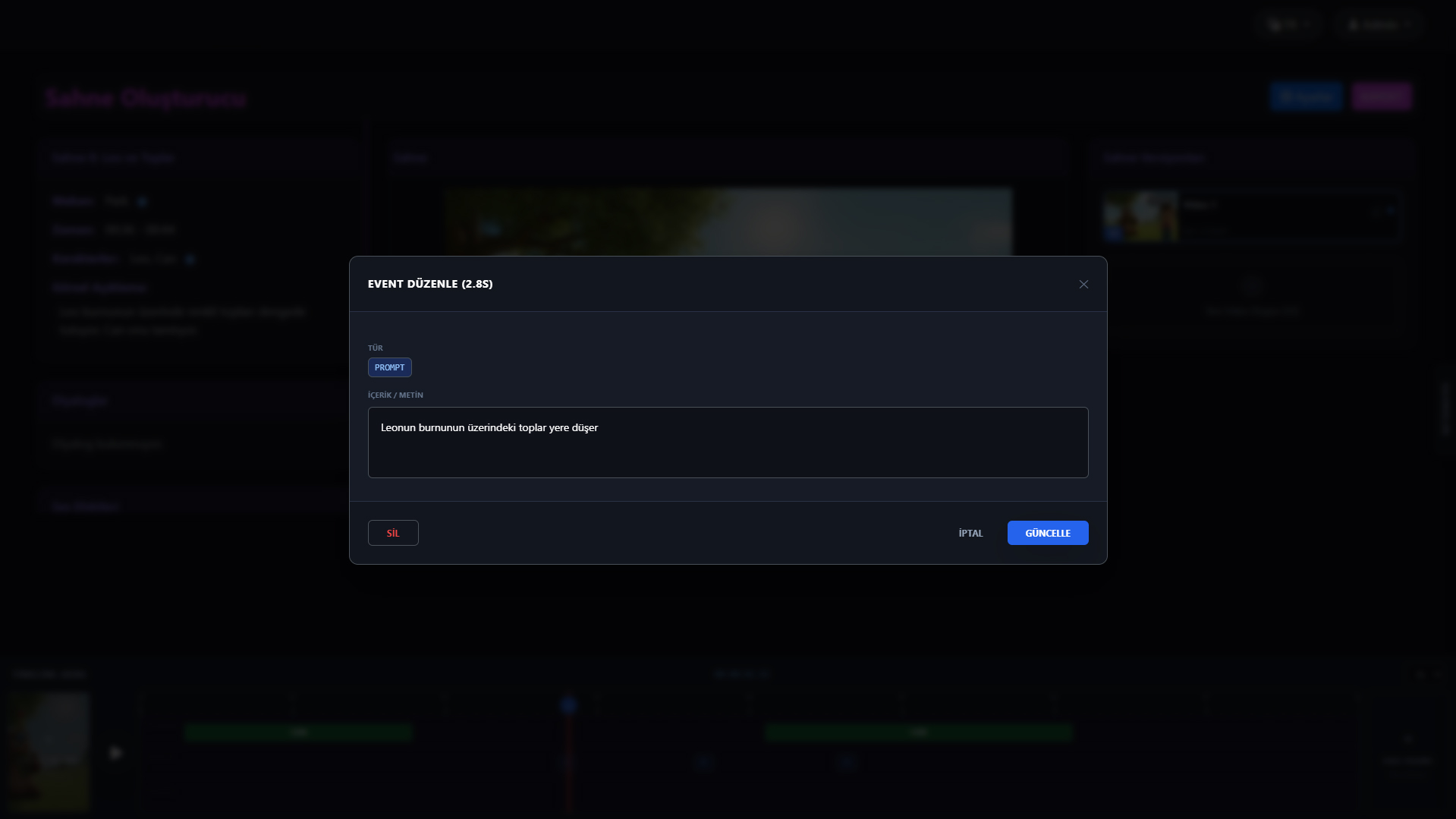Open the scene thumbnail in the right panel
The height and width of the screenshot is (819, 1456).
click(1140, 216)
